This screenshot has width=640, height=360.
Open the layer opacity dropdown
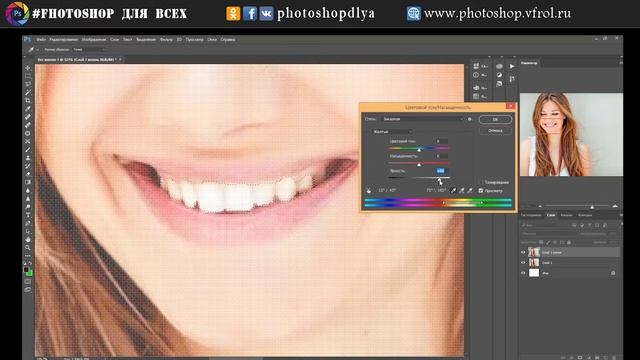coord(613,234)
